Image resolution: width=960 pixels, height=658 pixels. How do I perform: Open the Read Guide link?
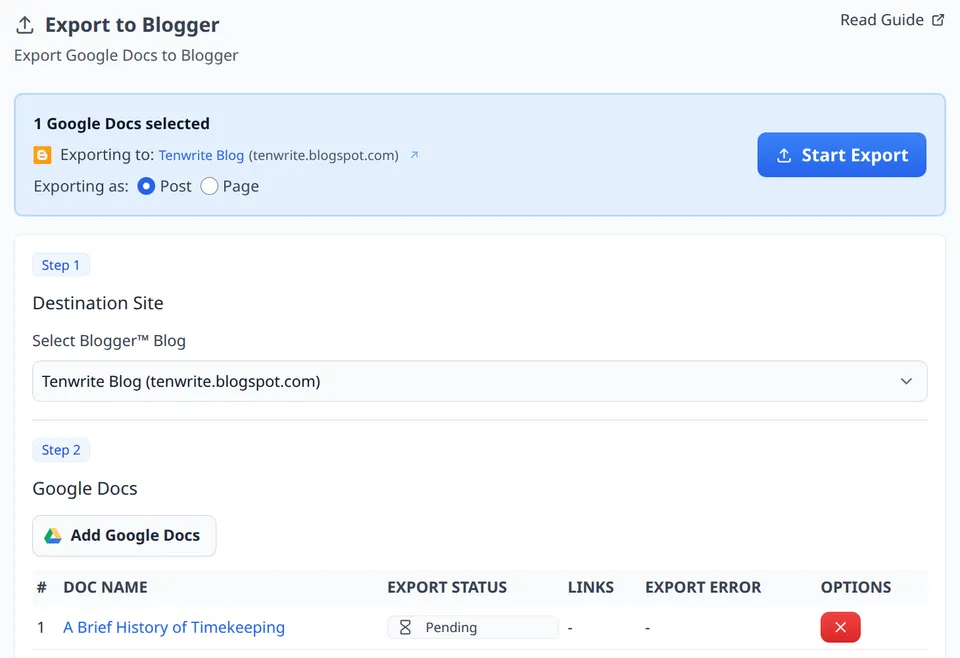[891, 20]
